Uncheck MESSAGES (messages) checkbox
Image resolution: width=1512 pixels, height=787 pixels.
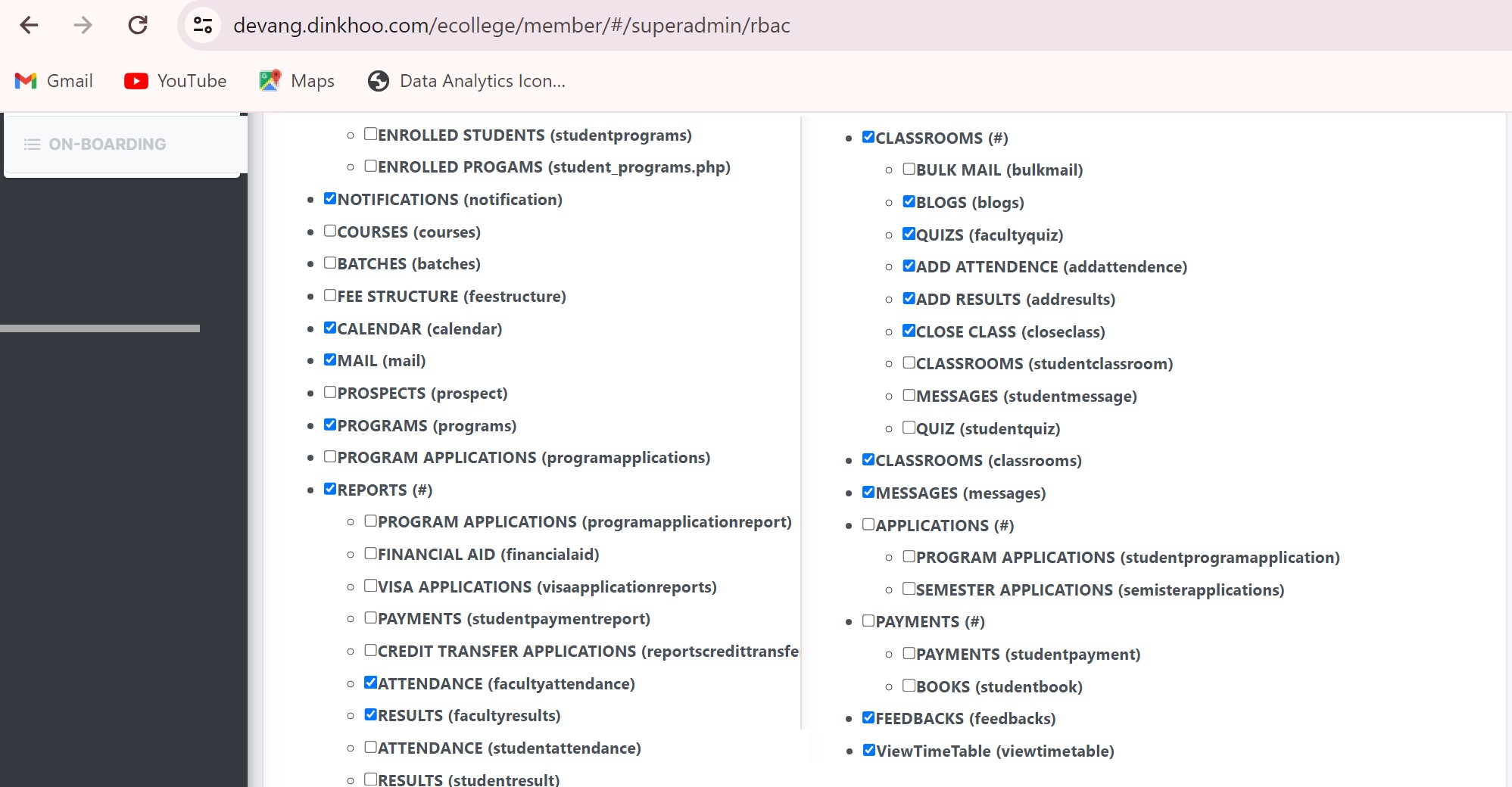tap(868, 492)
